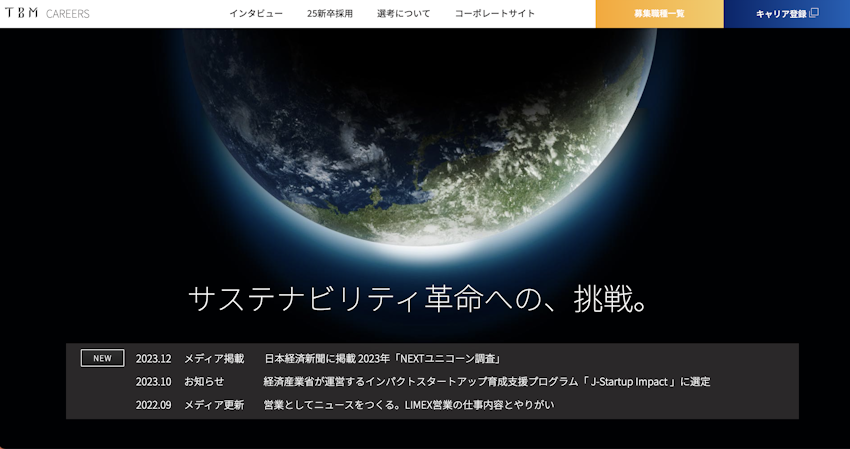Screen dimensions: 850x449
Task: Open the 25新卒採用 menu item
Action: pyautogui.click(x=330, y=14)
